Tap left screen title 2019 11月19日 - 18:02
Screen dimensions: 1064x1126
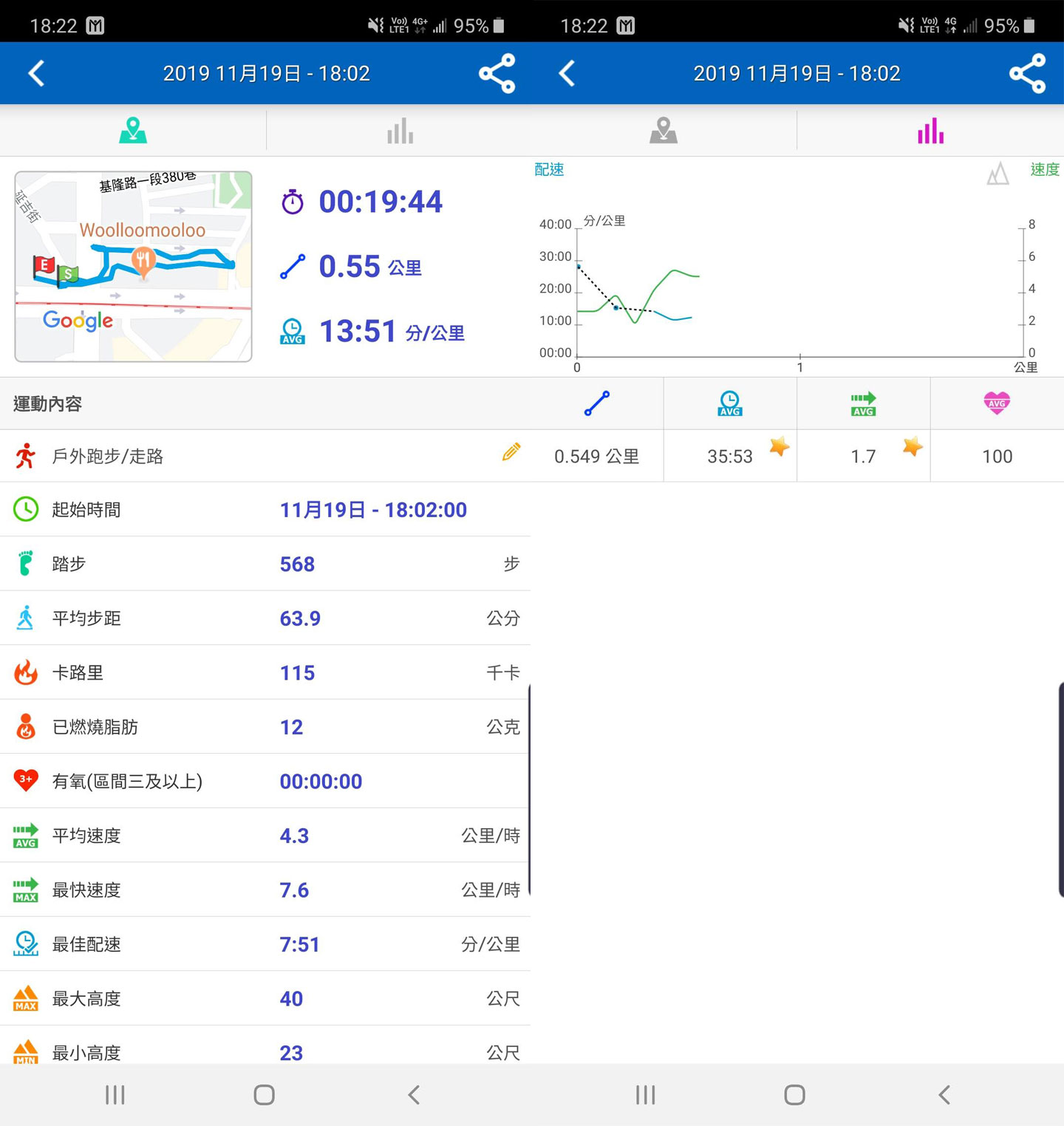[266, 73]
